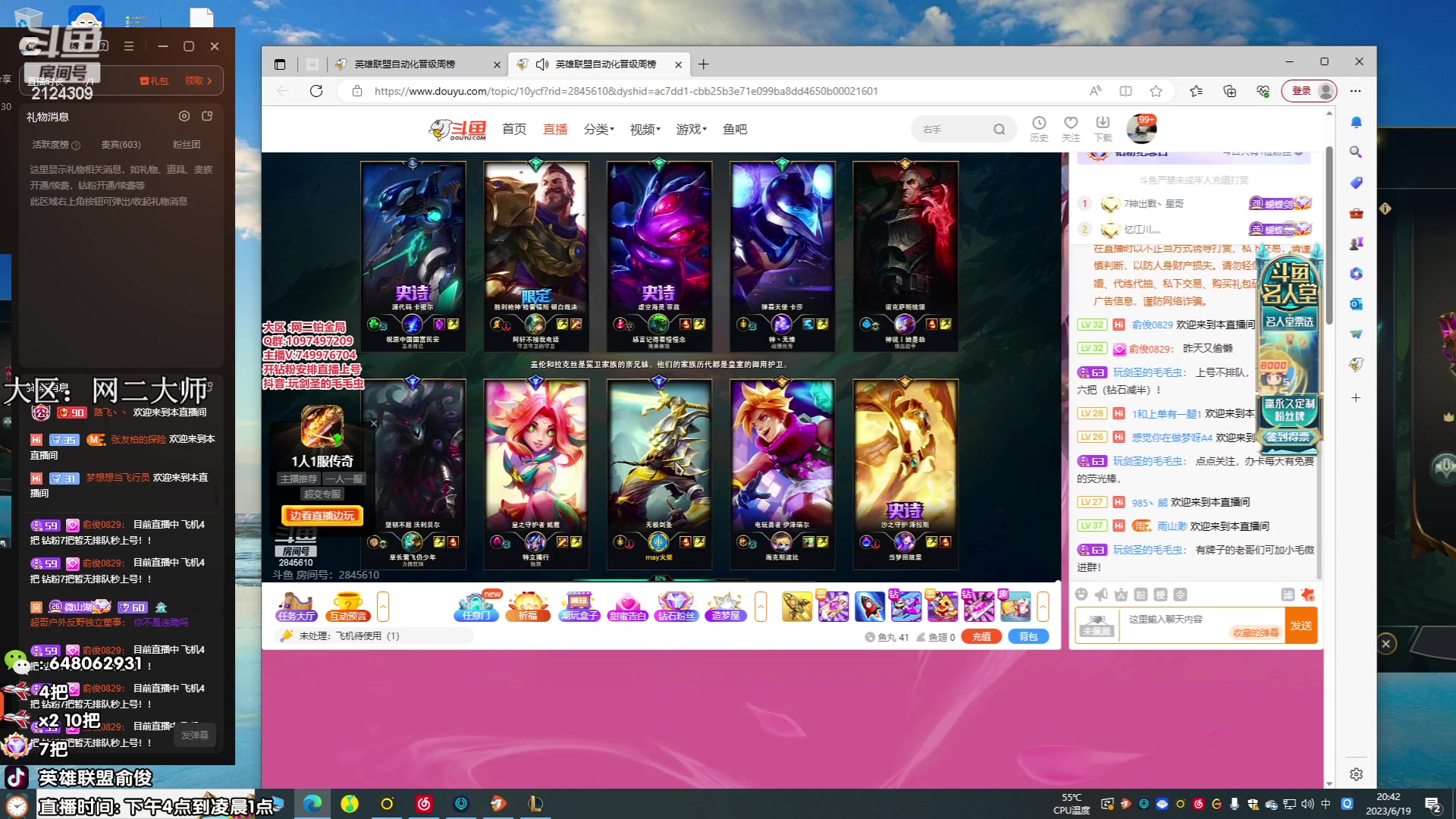Image resolution: width=1456 pixels, height=819 pixels.
Task: Open the emoji picker in chat
Action: pyautogui.click(x=1082, y=595)
